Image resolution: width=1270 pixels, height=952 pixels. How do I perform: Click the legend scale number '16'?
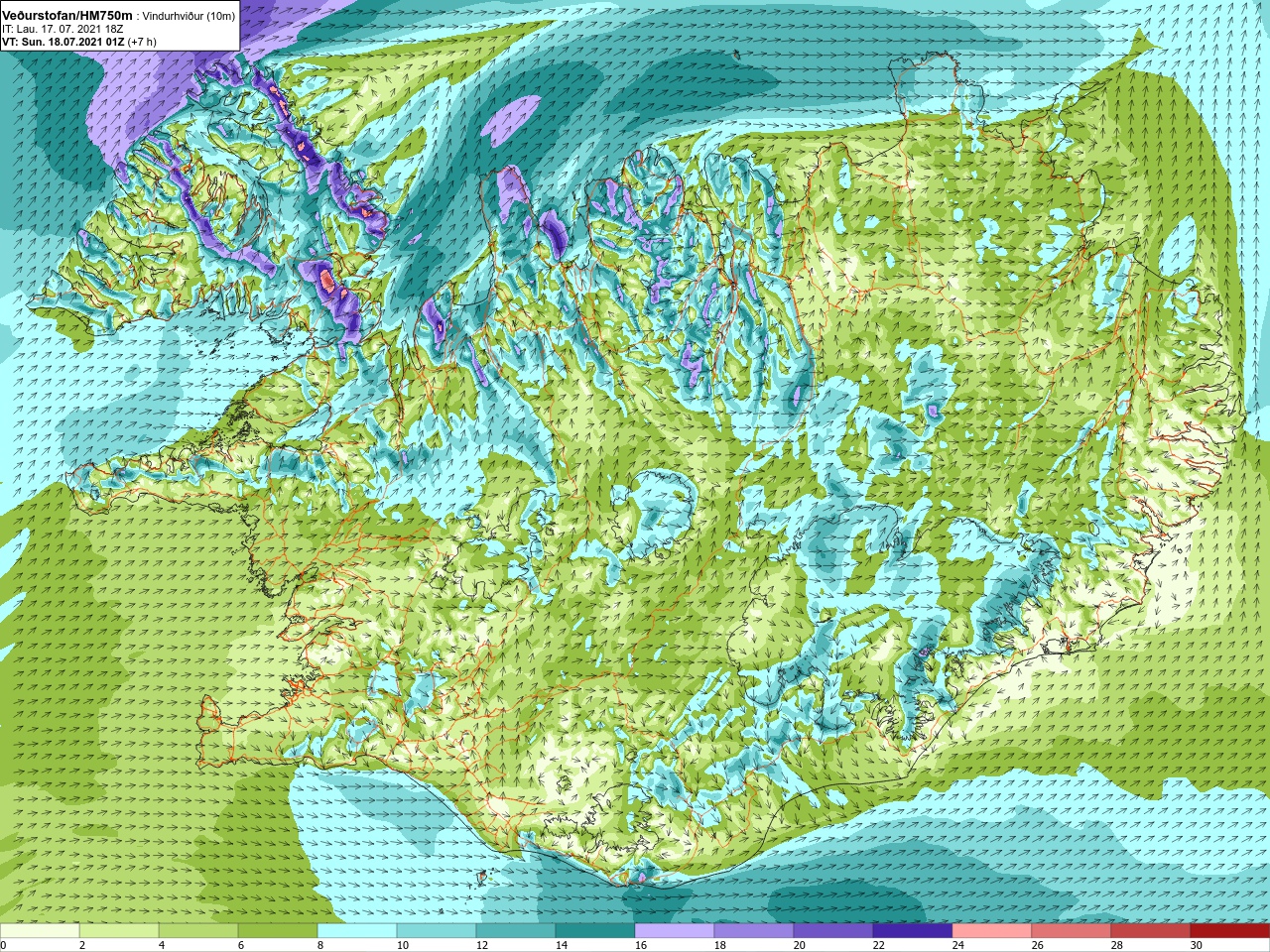point(641,945)
